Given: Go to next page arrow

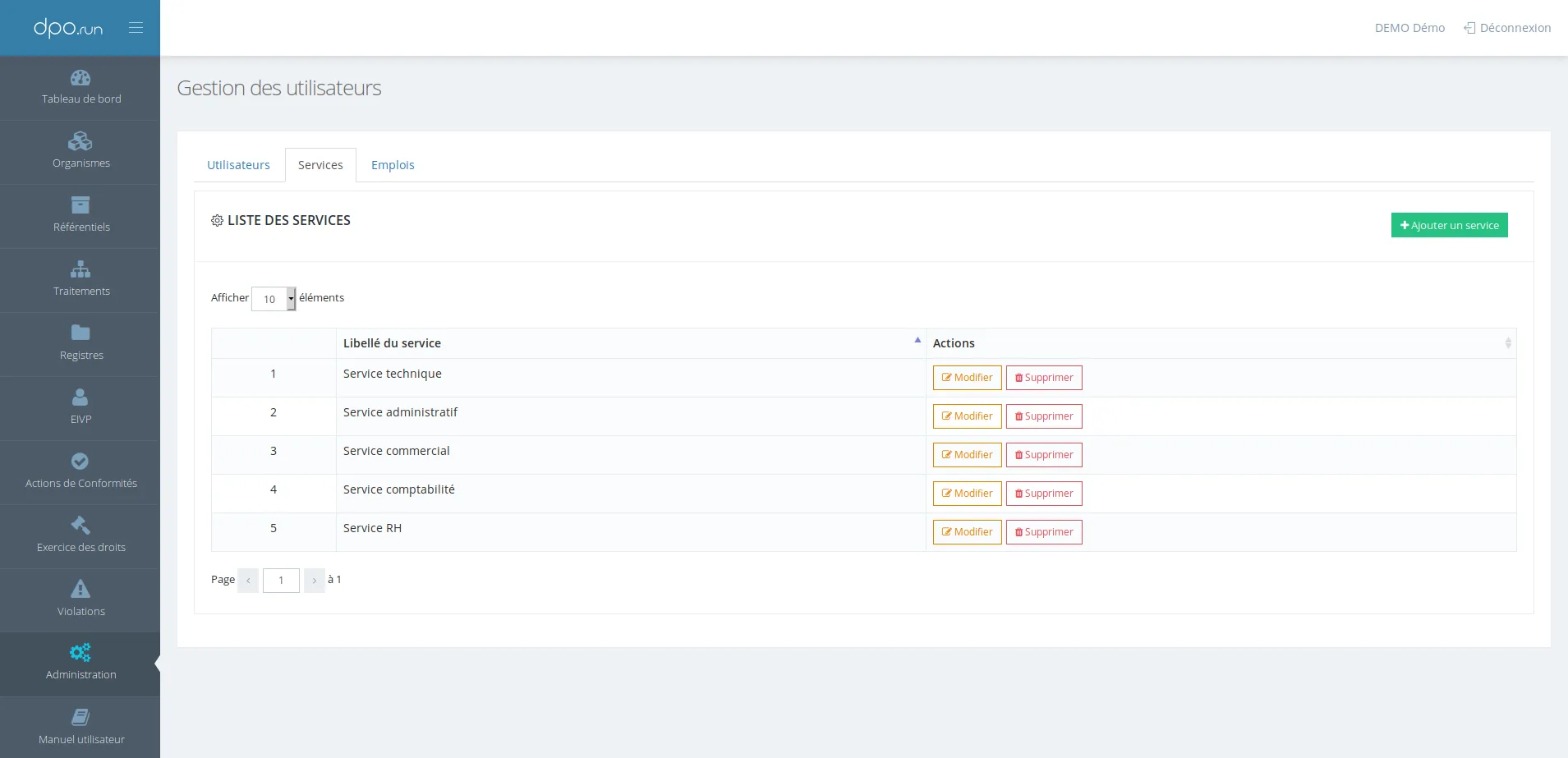Looking at the screenshot, I should (315, 581).
